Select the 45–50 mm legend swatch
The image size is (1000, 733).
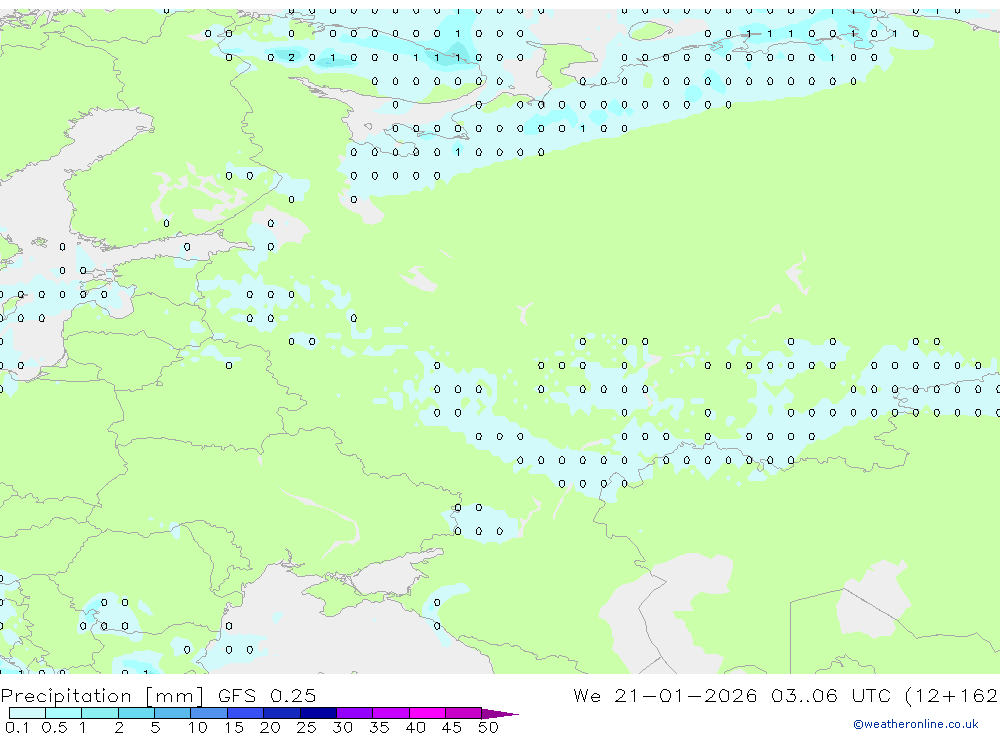tap(464, 713)
